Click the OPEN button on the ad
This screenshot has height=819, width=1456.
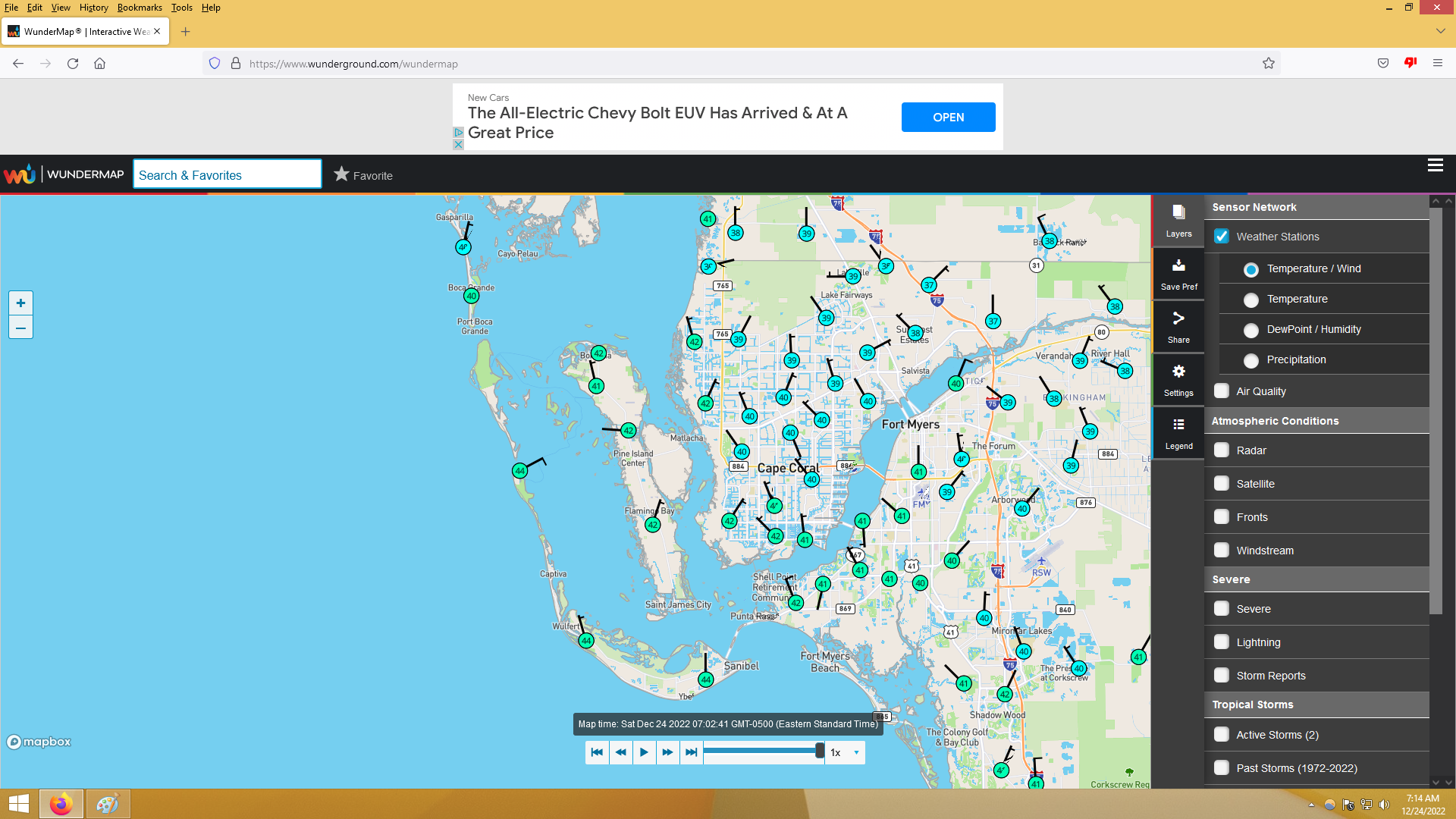coord(948,118)
